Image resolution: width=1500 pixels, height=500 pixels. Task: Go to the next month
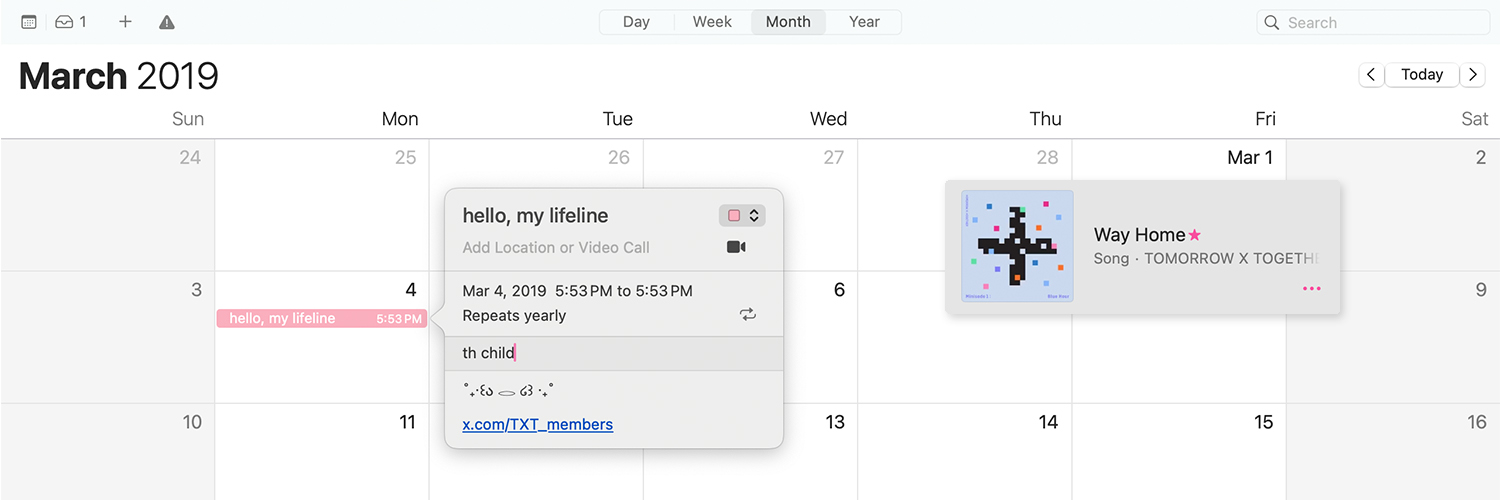click(x=1472, y=74)
